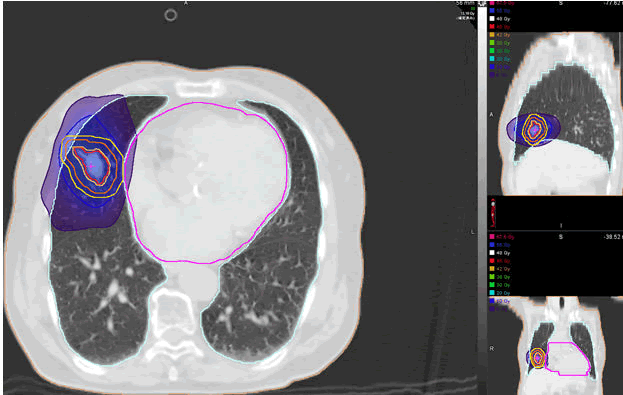The width and height of the screenshot is (623, 395).
Task: Toggle the orange 42 Gy isodose in sagittal legend
Action: 492,35
